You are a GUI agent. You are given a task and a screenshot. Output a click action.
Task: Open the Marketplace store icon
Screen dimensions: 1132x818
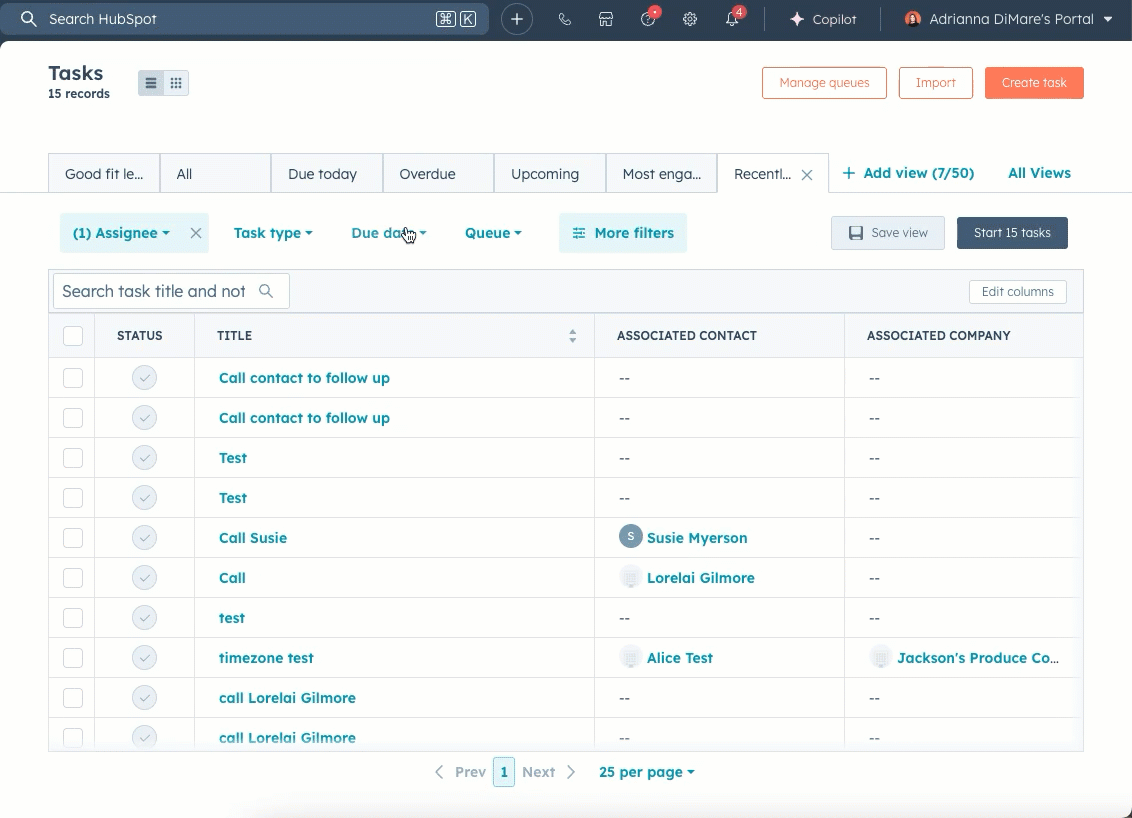[606, 18]
